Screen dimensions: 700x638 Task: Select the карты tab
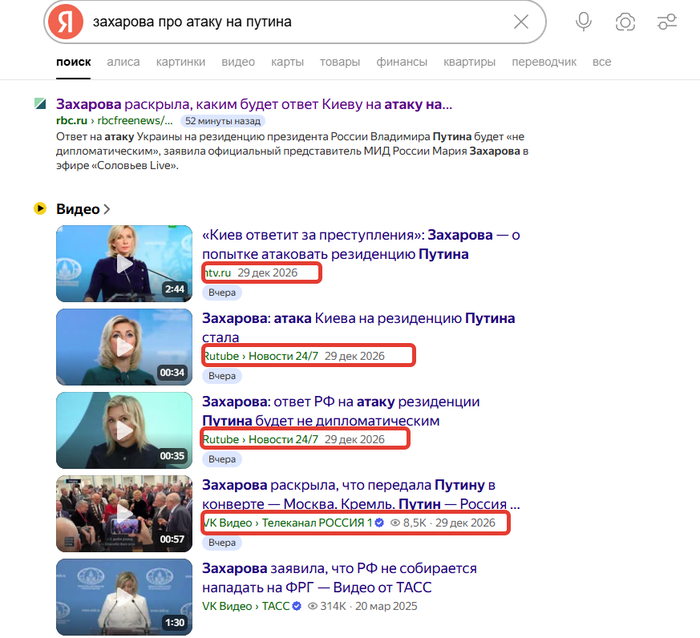(x=287, y=62)
